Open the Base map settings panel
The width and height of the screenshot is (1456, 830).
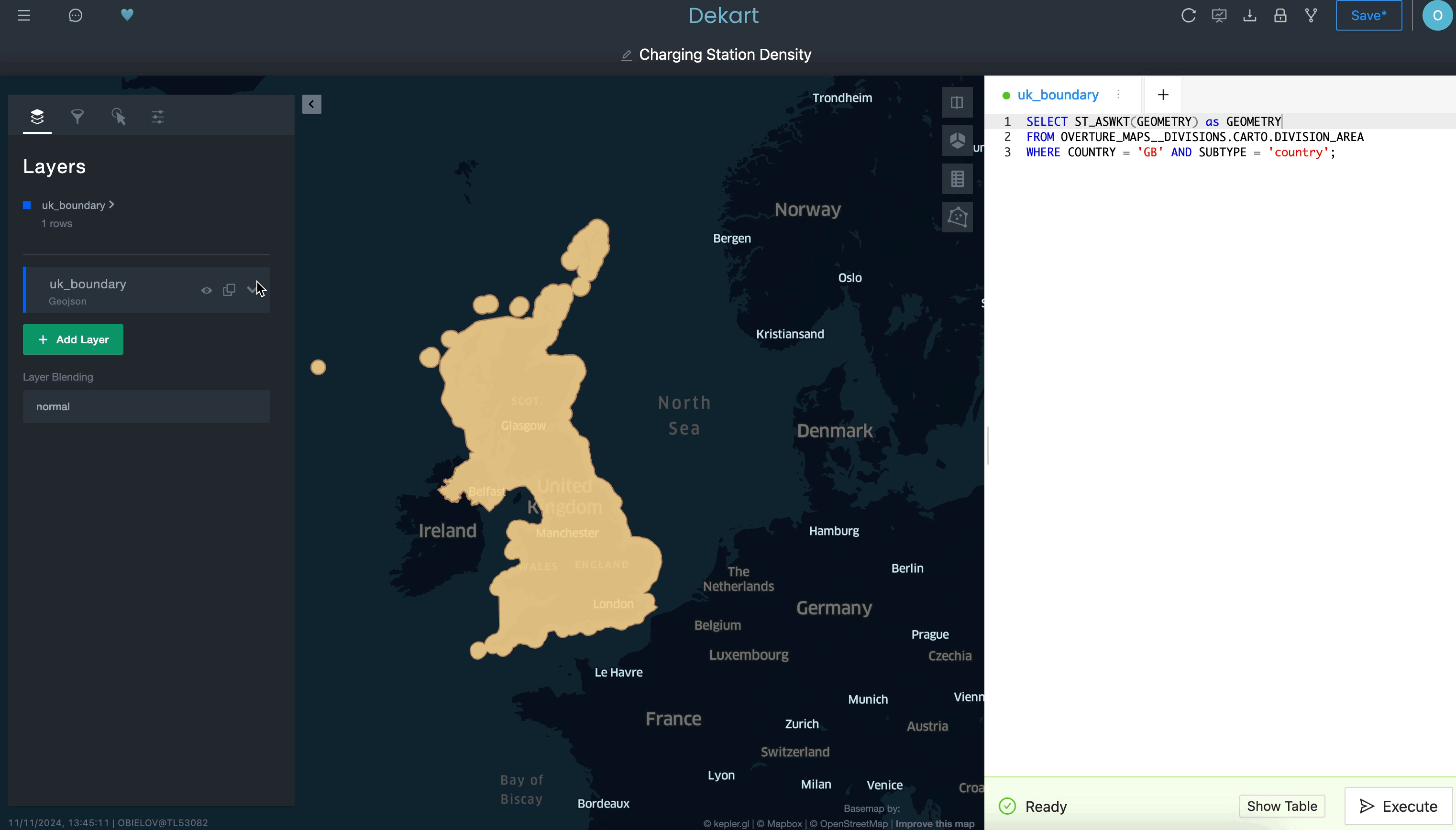(x=158, y=117)
